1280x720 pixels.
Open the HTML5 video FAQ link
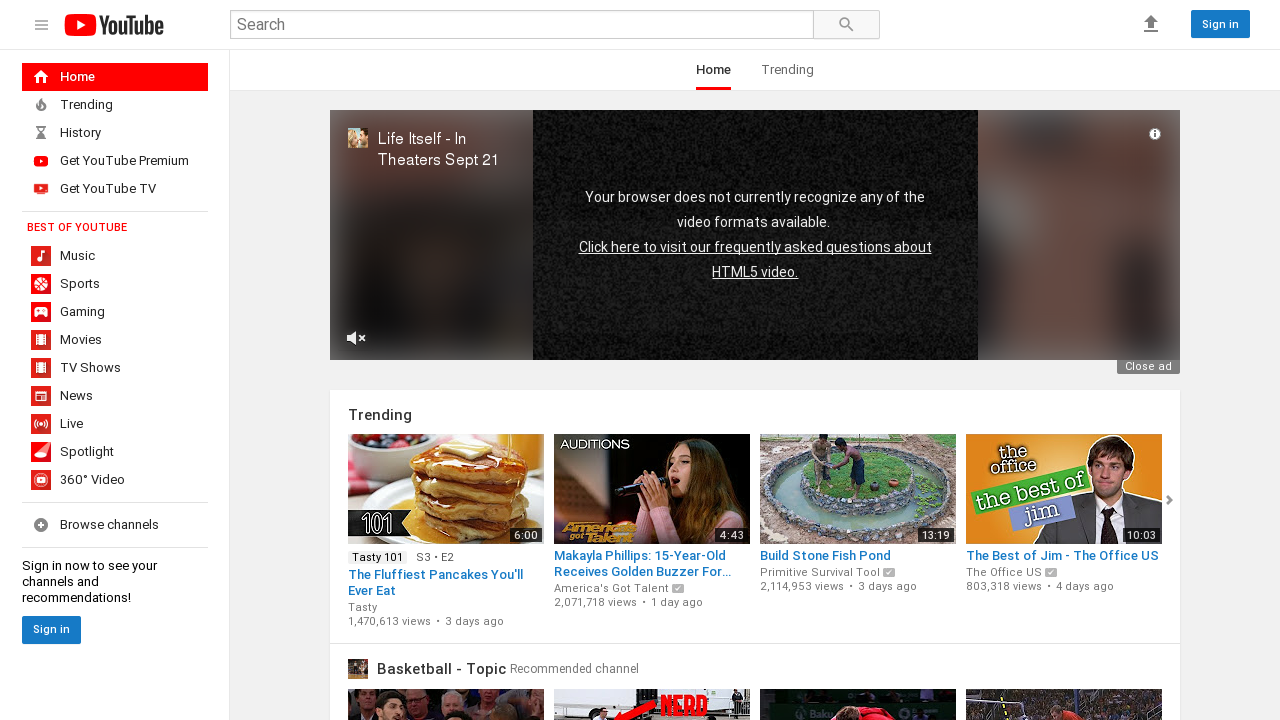pyautogui.click(x=755, y=259)
